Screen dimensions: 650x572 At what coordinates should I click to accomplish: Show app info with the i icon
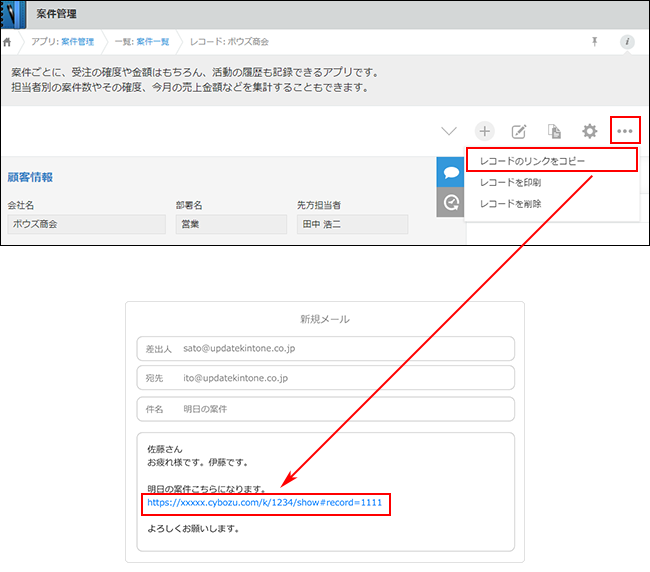pos(627,41)
